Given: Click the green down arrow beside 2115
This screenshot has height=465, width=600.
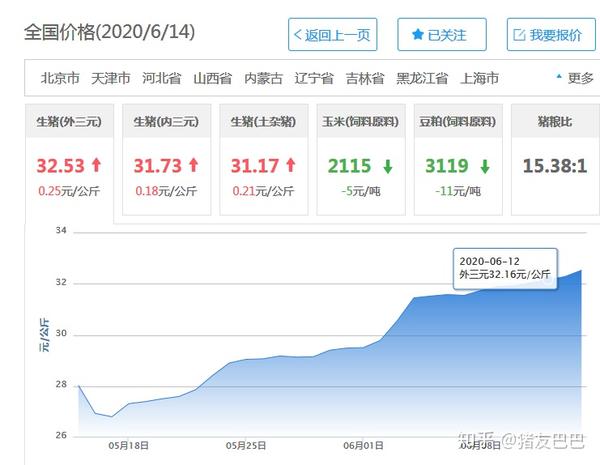Looking at the screenshot, I should pyautogui.click(x=388, y=167).
